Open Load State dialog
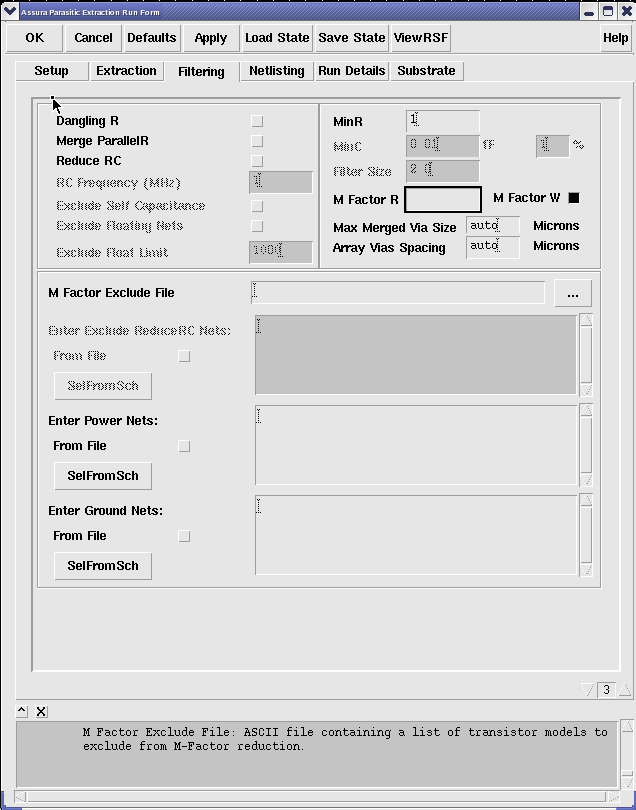This screenshot has height=810, width=636. 277,38
